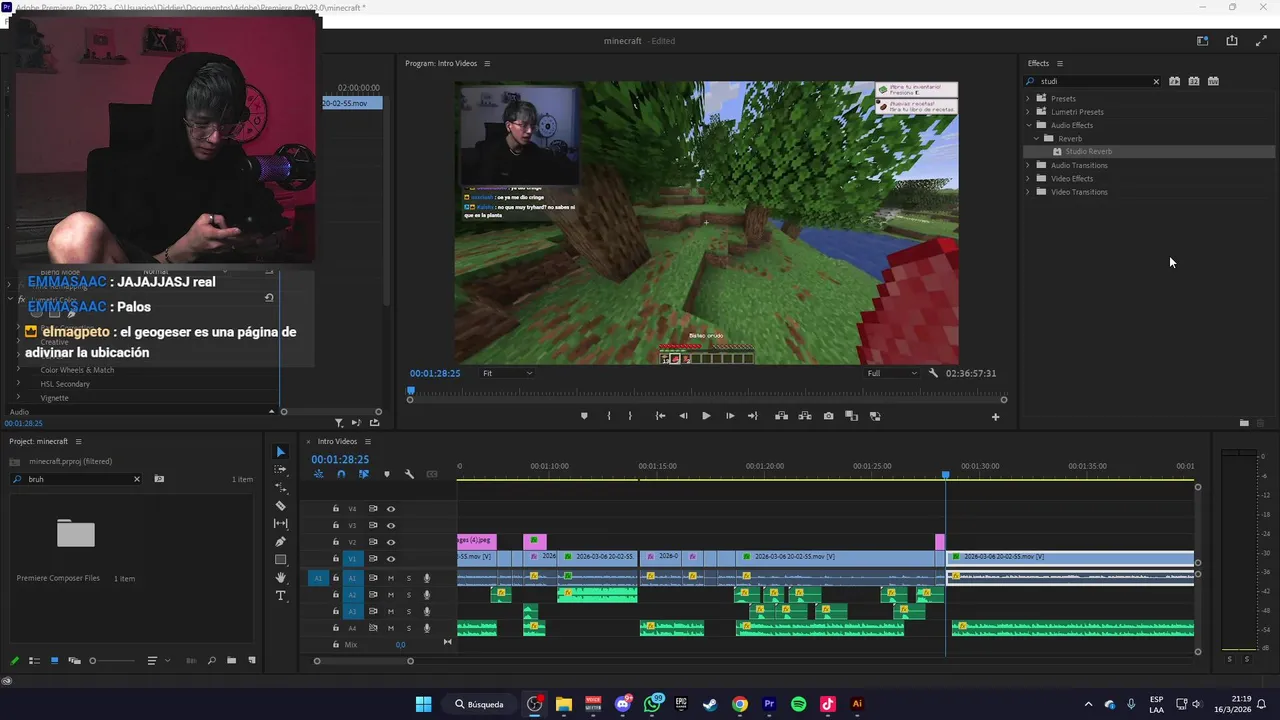Clear the Effects search field text
The height and width of the screenshot is (720, 1280).
coord(1156,82)
